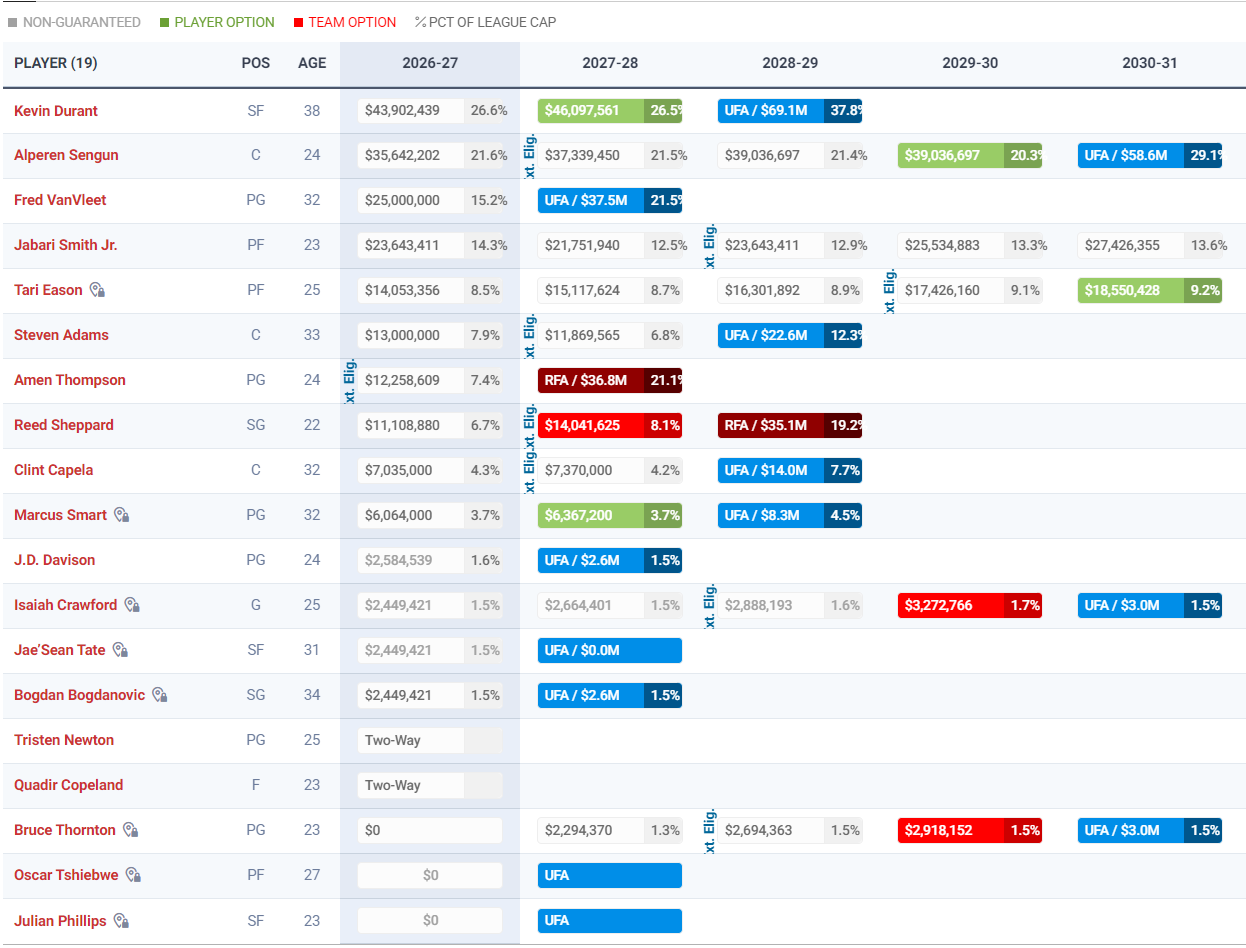Click the tag icon next to Marcus Smart

[121, 515]
